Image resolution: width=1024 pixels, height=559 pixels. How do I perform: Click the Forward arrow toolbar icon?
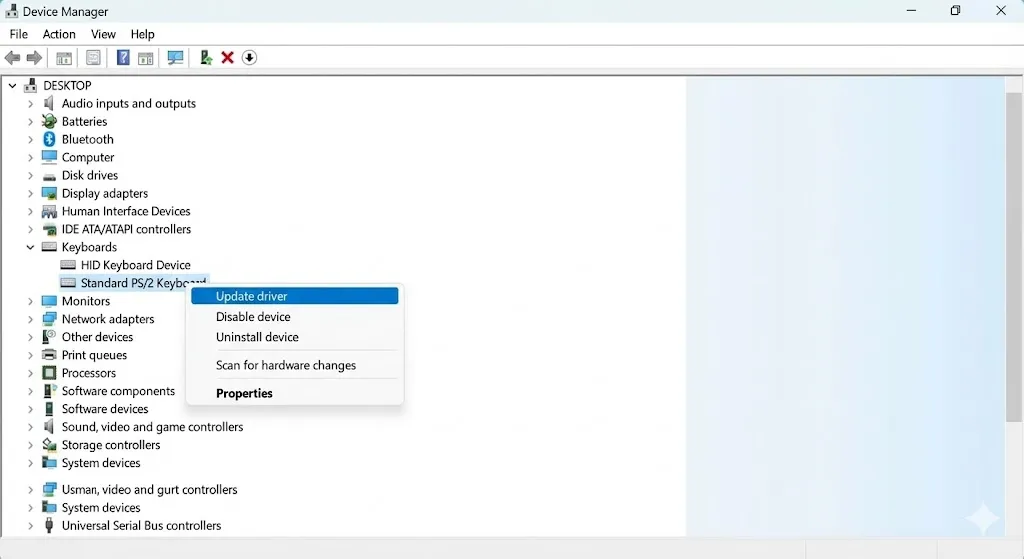[35, 58]
